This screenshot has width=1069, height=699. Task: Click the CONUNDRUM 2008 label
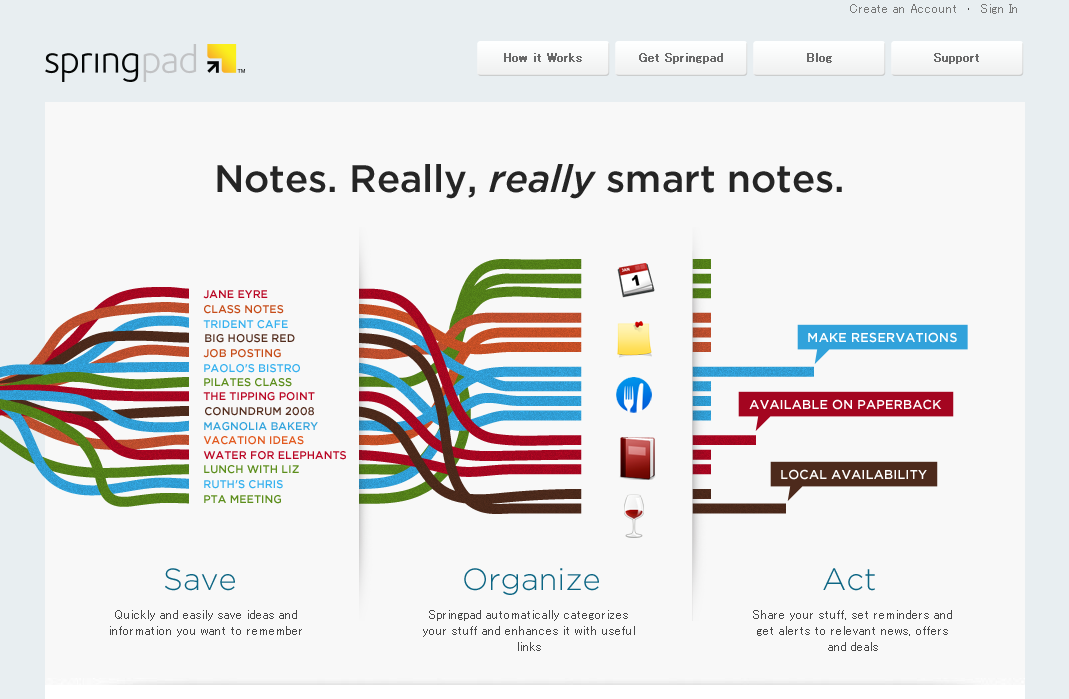[x=259, y=411]
